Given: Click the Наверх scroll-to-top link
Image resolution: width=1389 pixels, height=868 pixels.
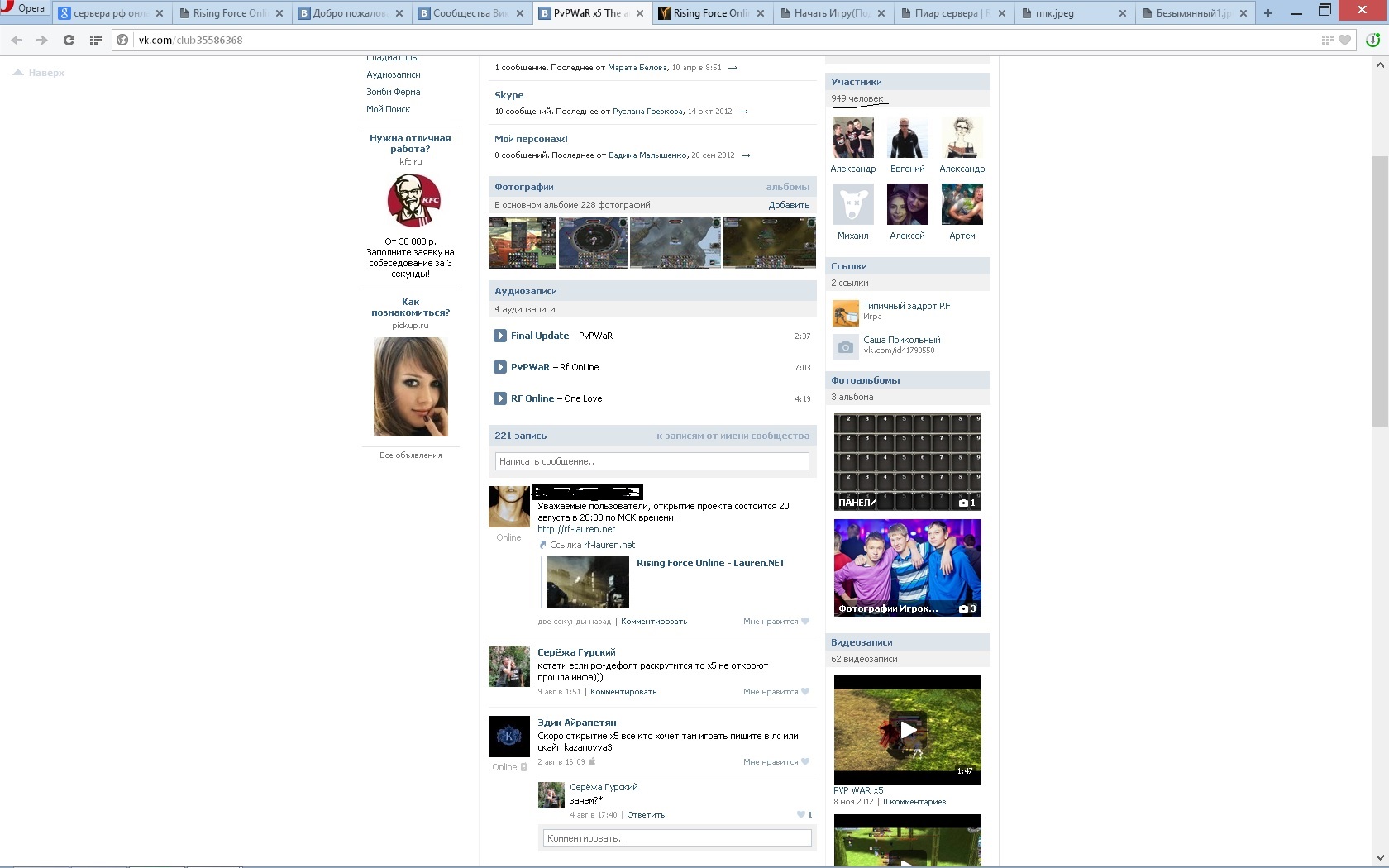Looking at the screenshot, I should pyautogui.click(x=39, y=73).
